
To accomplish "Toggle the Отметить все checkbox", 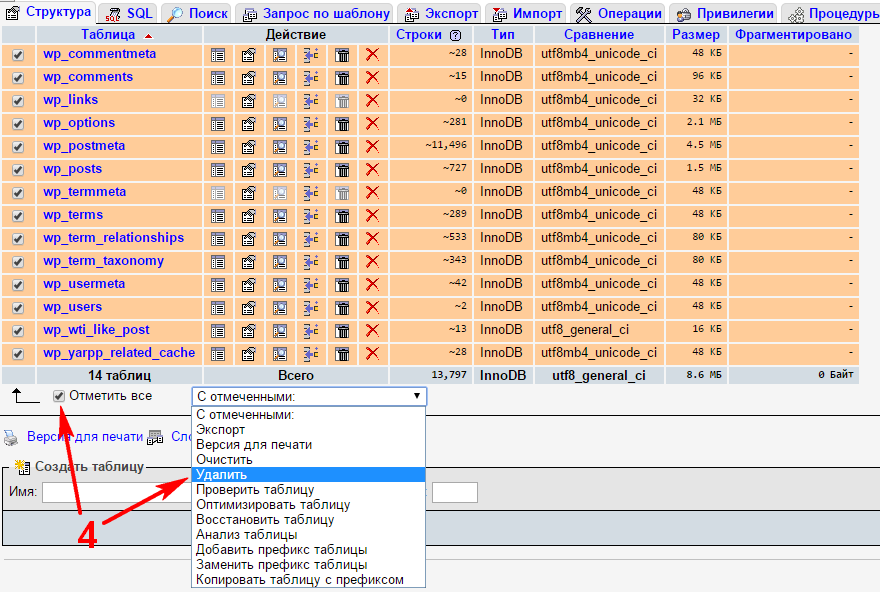I will pos(59,396).
